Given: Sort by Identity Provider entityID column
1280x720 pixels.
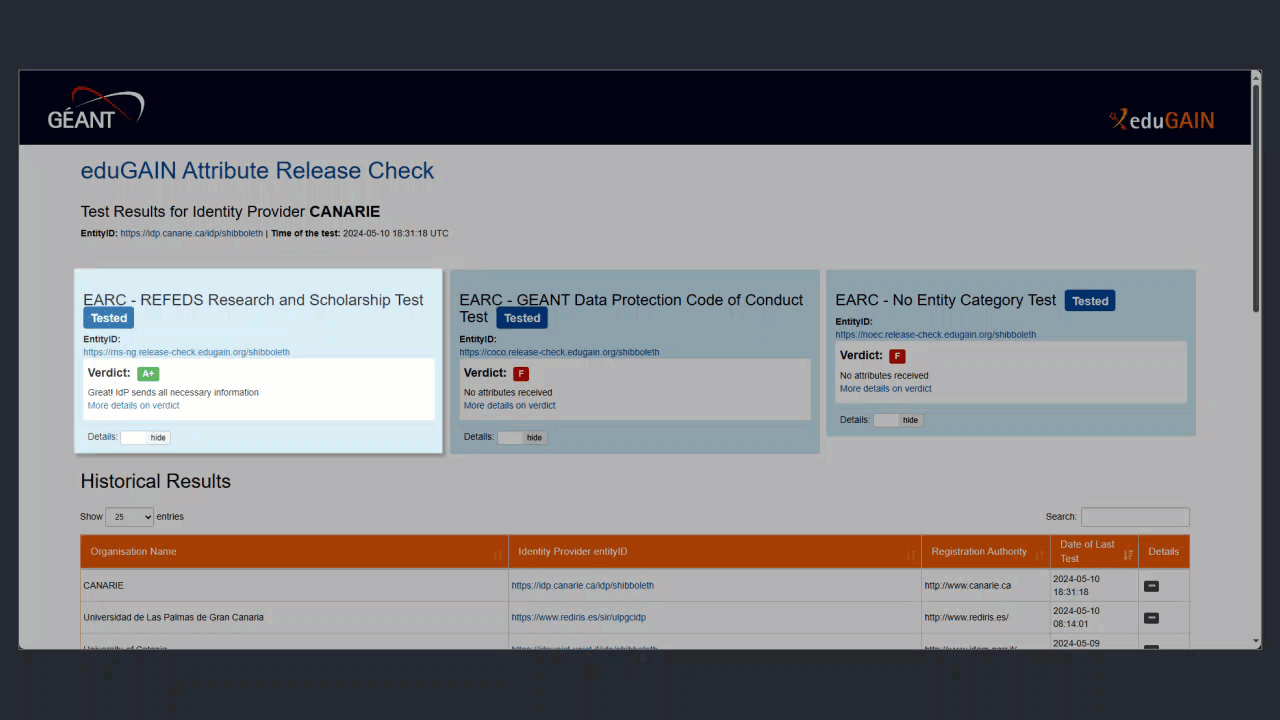Looking at the screenshot, I should [x=714, y=552].
